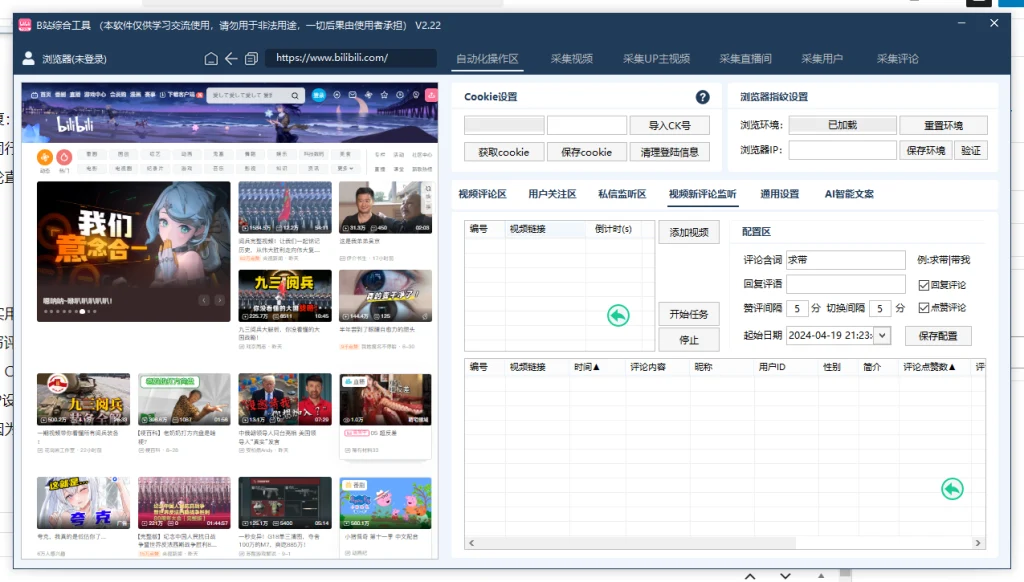Open the 采集直播间 tab

pos(745,59)
